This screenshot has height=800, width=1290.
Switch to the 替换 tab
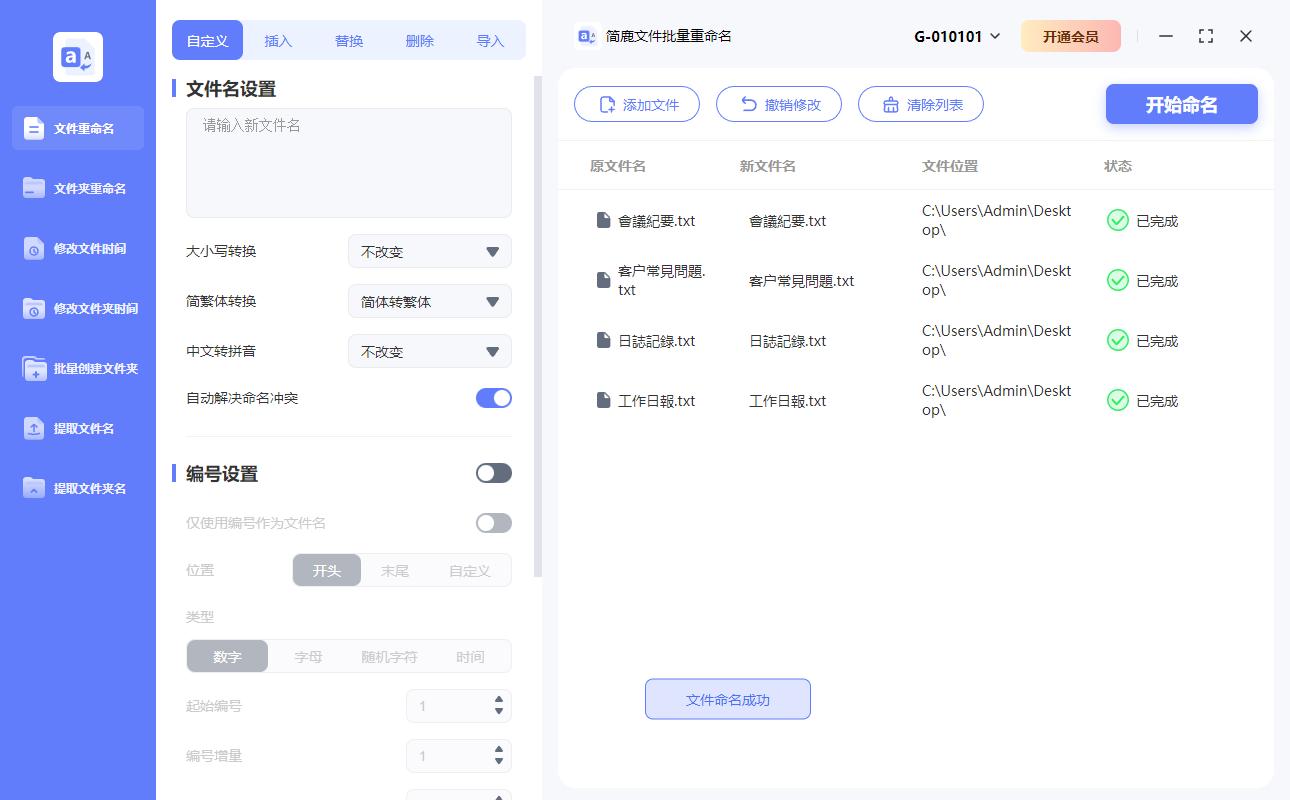(x=348, y=40)
